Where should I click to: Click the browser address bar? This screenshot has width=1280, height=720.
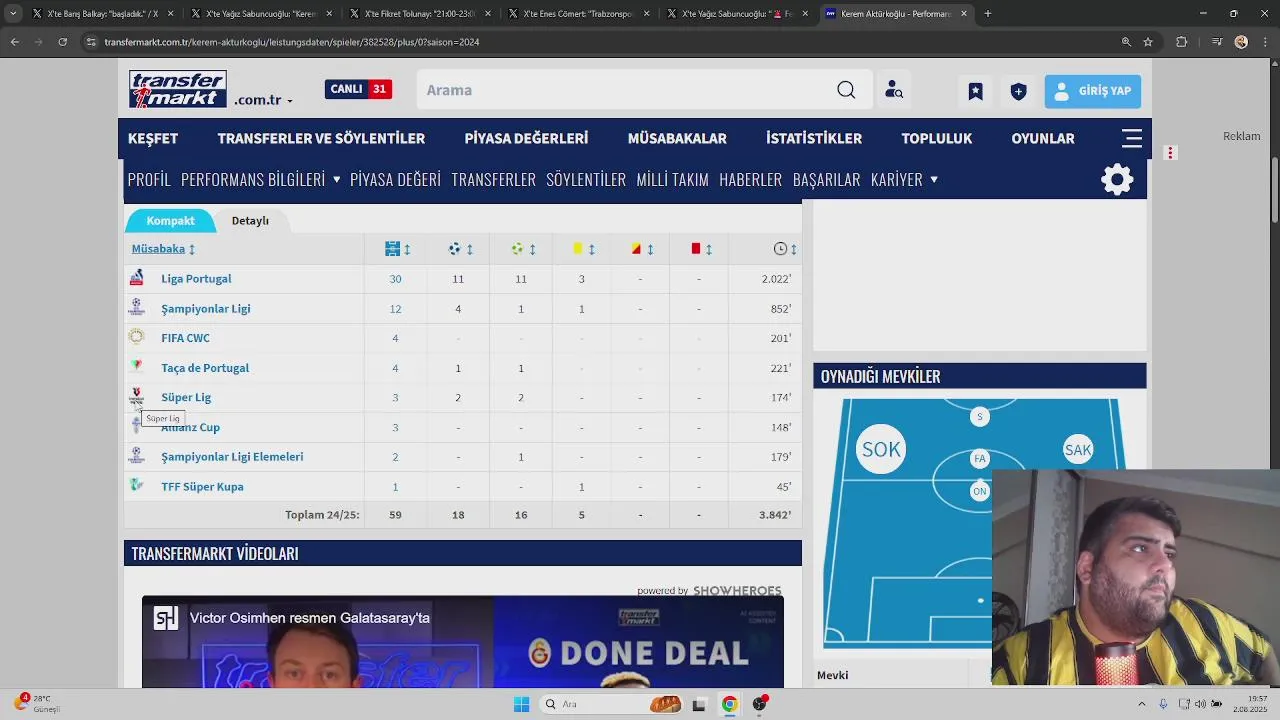pyautogui.click(x=600, y=42)
